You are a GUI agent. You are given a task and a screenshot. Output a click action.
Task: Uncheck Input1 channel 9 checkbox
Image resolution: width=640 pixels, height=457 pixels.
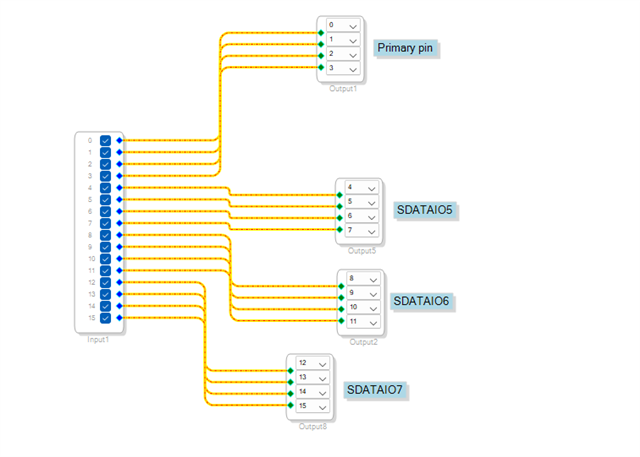tap(105, 247)
